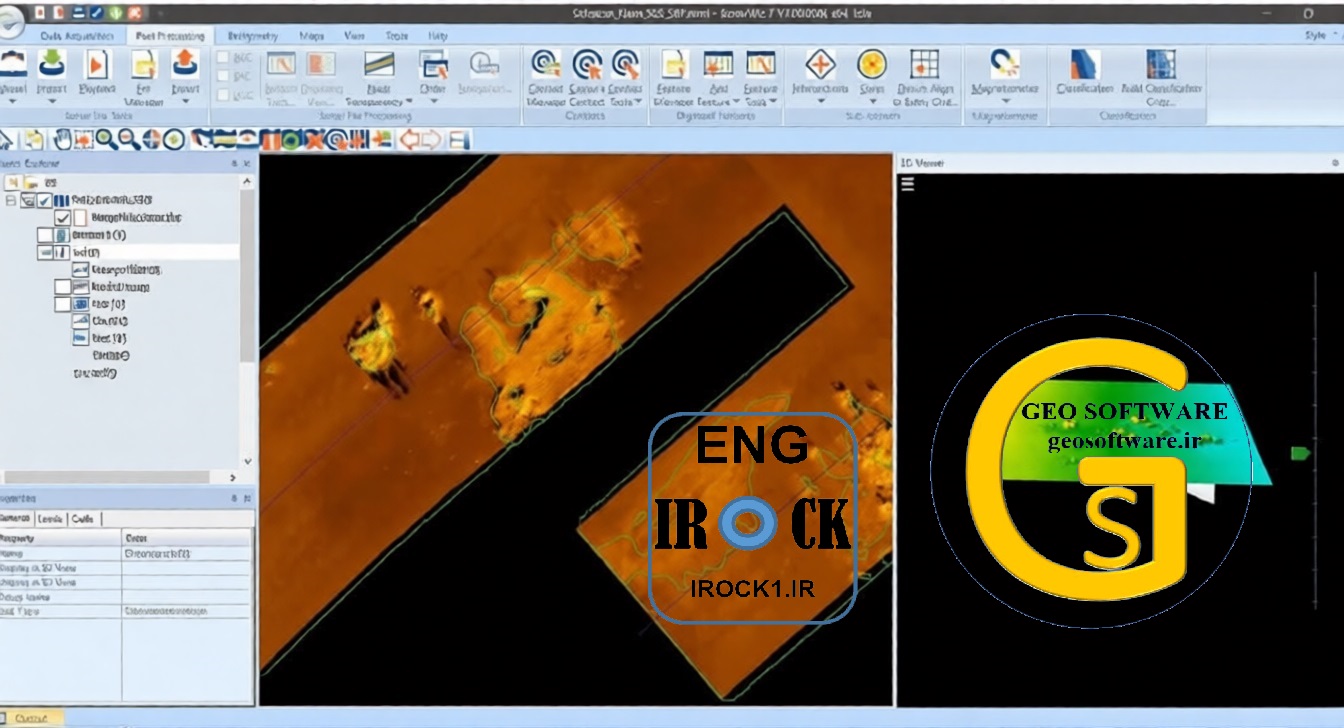Image resolution: width=1344 pixels, height=728 pixels.
Task: Click the down arrow of the tree scrollbar
Action: point(247,461)
